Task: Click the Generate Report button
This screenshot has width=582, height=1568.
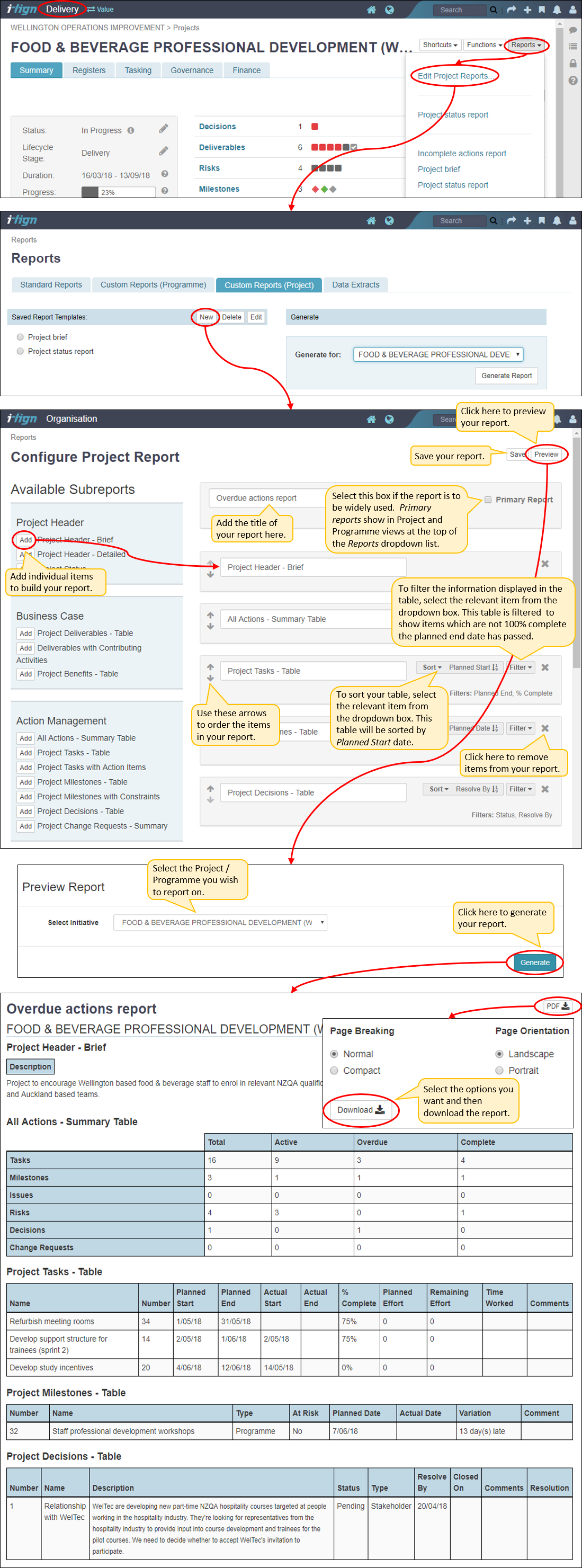Action: pyautogui.click(x=506, y=376)
